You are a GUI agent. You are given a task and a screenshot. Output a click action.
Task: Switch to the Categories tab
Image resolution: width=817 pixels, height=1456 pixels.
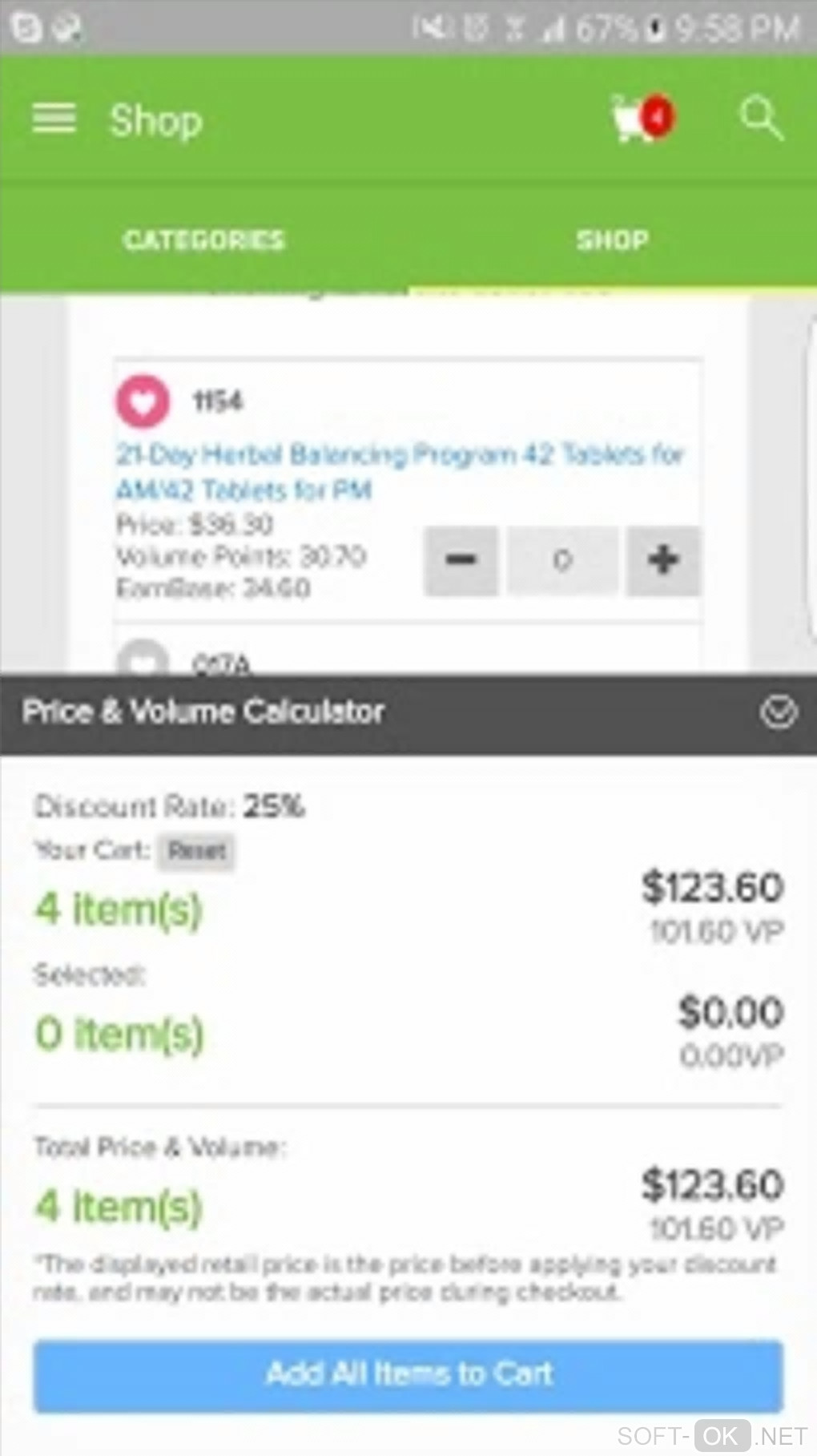click(204, 240)
